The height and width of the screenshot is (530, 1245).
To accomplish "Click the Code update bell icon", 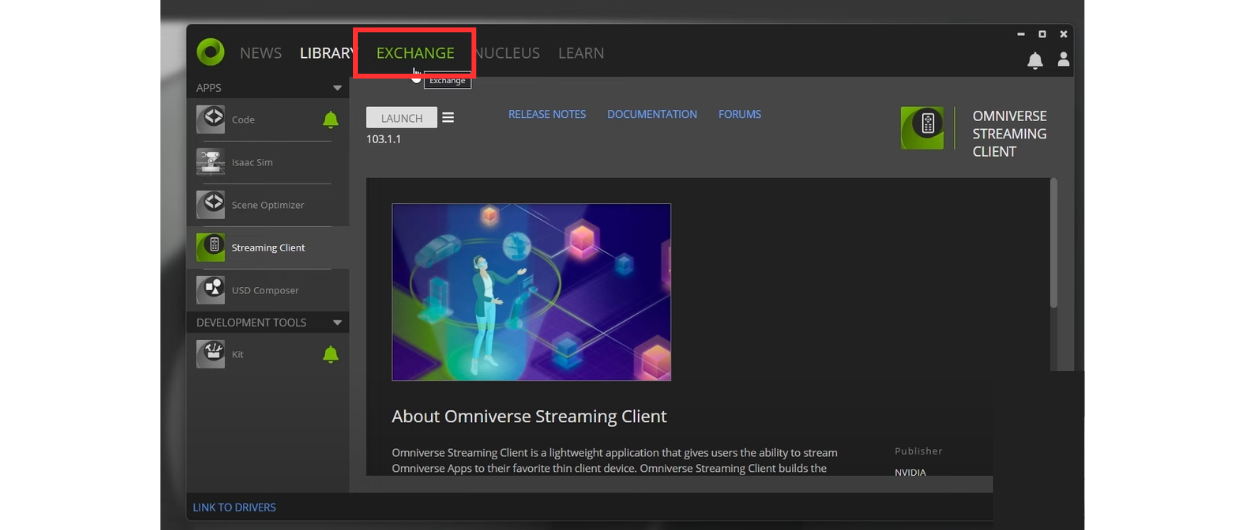I will 331,120.
